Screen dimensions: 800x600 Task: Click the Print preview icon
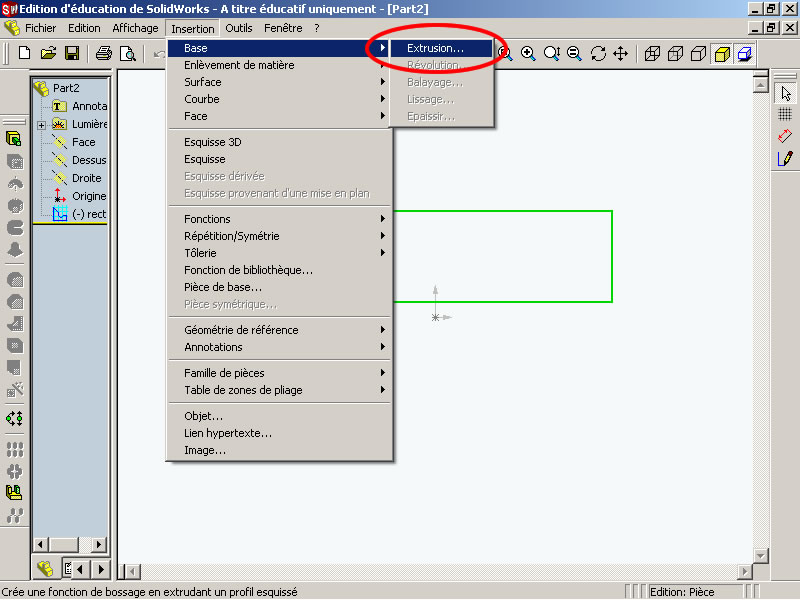click(x=128, y=53)
